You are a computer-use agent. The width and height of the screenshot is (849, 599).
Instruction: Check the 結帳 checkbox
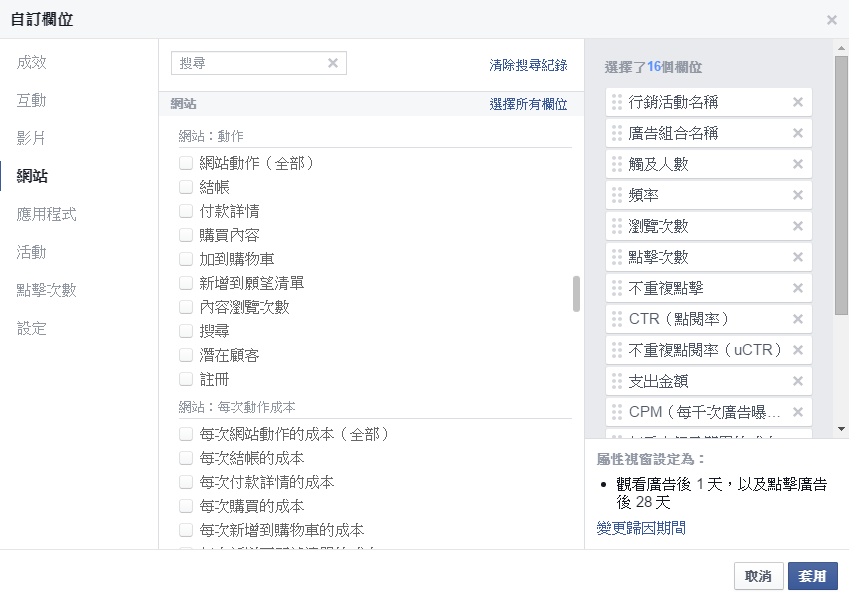186,187
